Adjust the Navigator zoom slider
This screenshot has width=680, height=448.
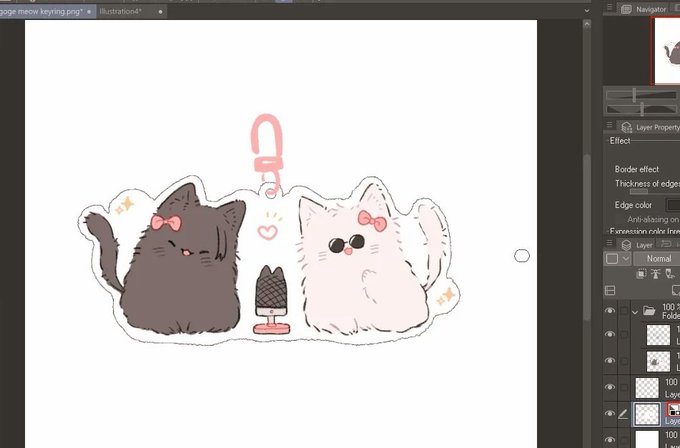642,95
